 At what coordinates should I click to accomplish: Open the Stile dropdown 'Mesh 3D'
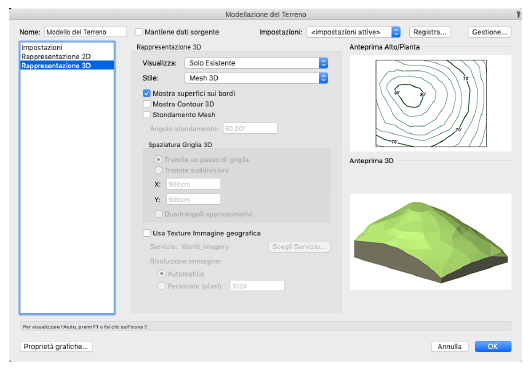pyautogui.click(x=256, y=78)
